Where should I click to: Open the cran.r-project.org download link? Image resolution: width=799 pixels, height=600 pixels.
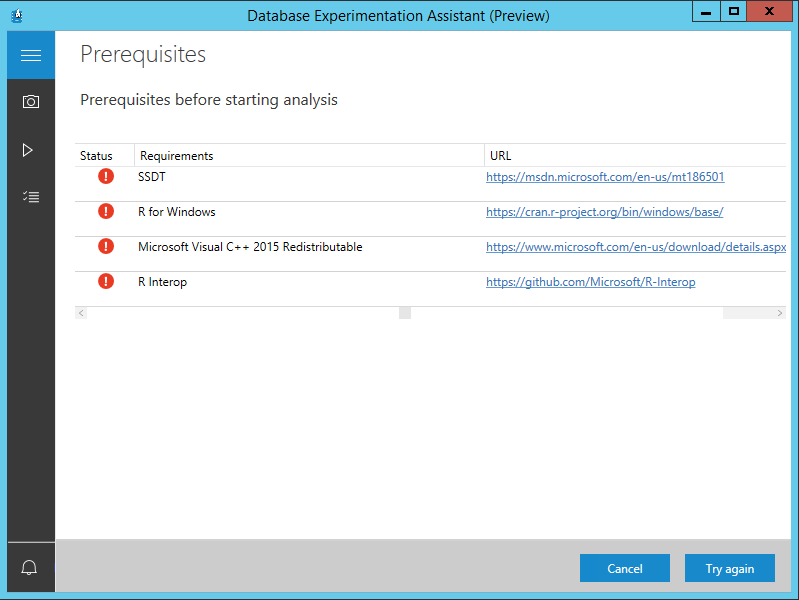click(x=604, y=212)
